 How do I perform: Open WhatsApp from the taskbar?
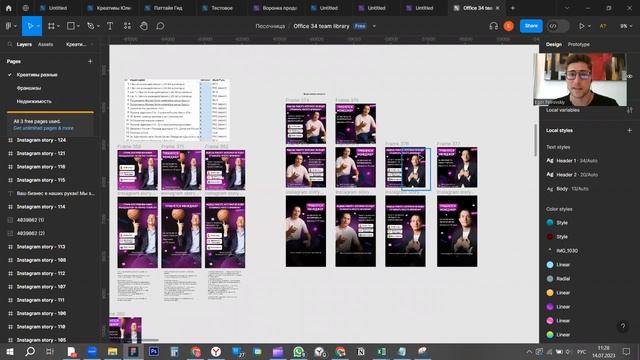298,351
